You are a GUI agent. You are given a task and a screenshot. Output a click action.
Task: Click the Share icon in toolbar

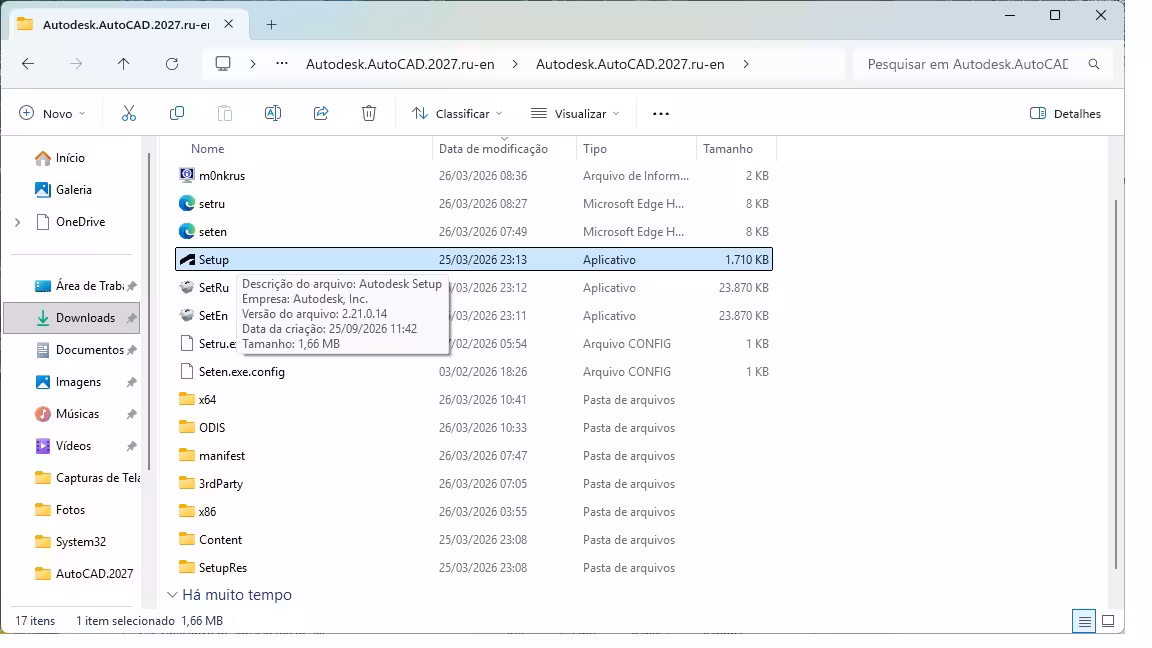coord(321,113)
